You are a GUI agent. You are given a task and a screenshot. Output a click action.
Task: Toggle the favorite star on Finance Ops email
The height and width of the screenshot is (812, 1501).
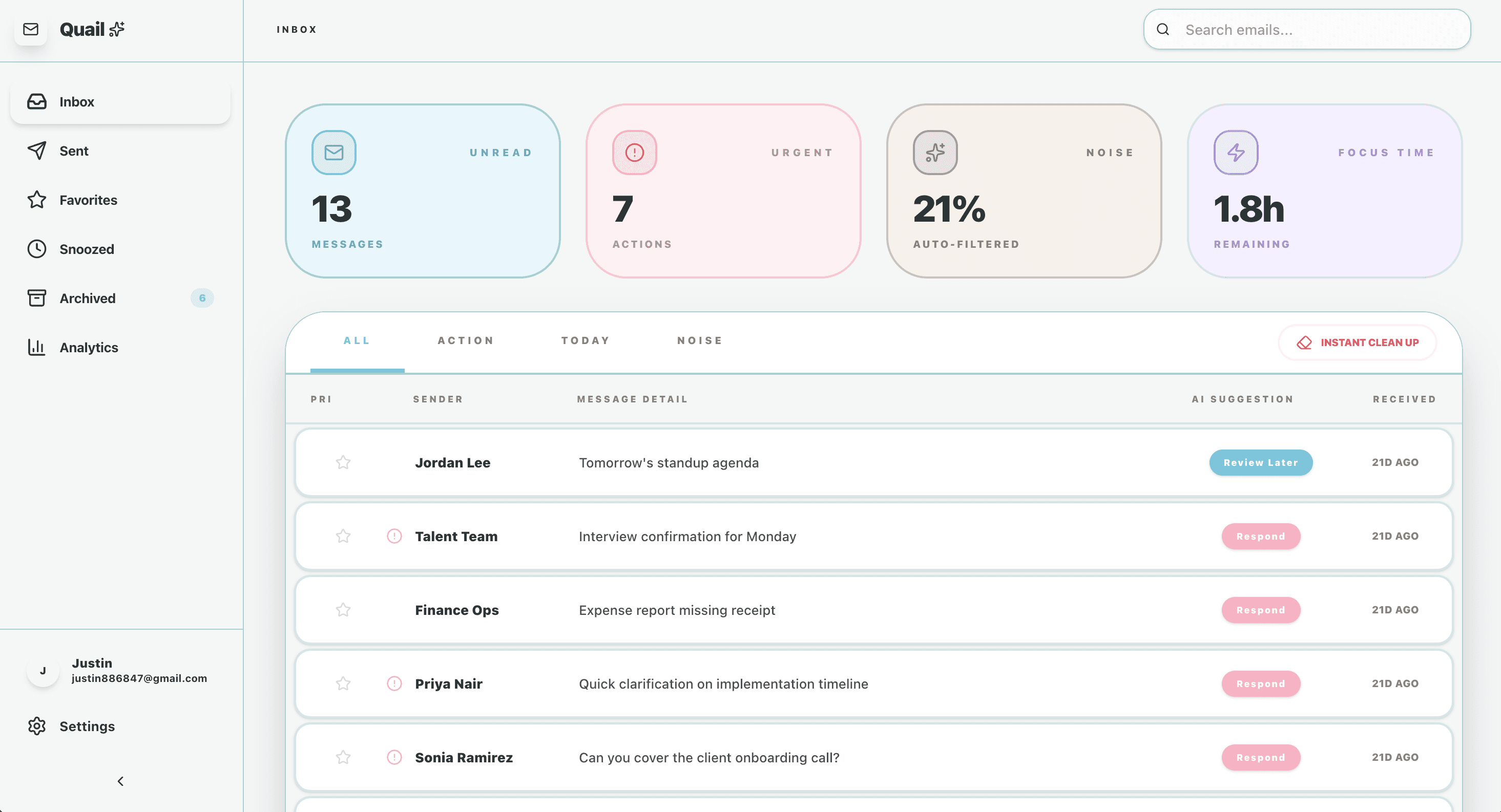tap(343, 610)
